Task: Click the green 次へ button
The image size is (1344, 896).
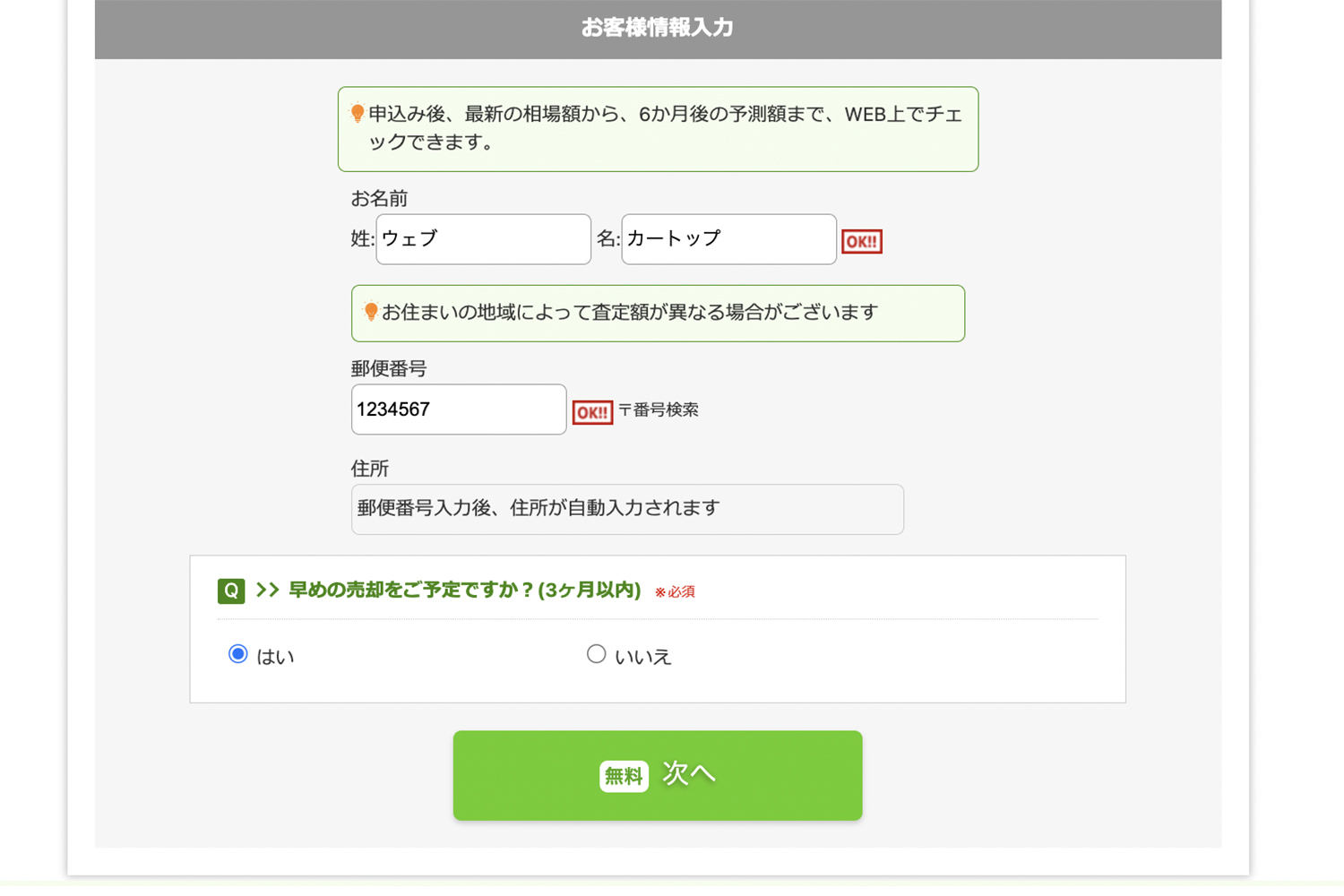Action: [658, 775]
